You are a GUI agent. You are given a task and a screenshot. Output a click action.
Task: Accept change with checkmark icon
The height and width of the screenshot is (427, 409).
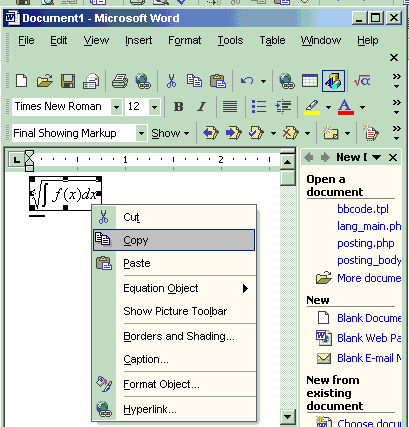pyautogui.click(x=256, y=133)
